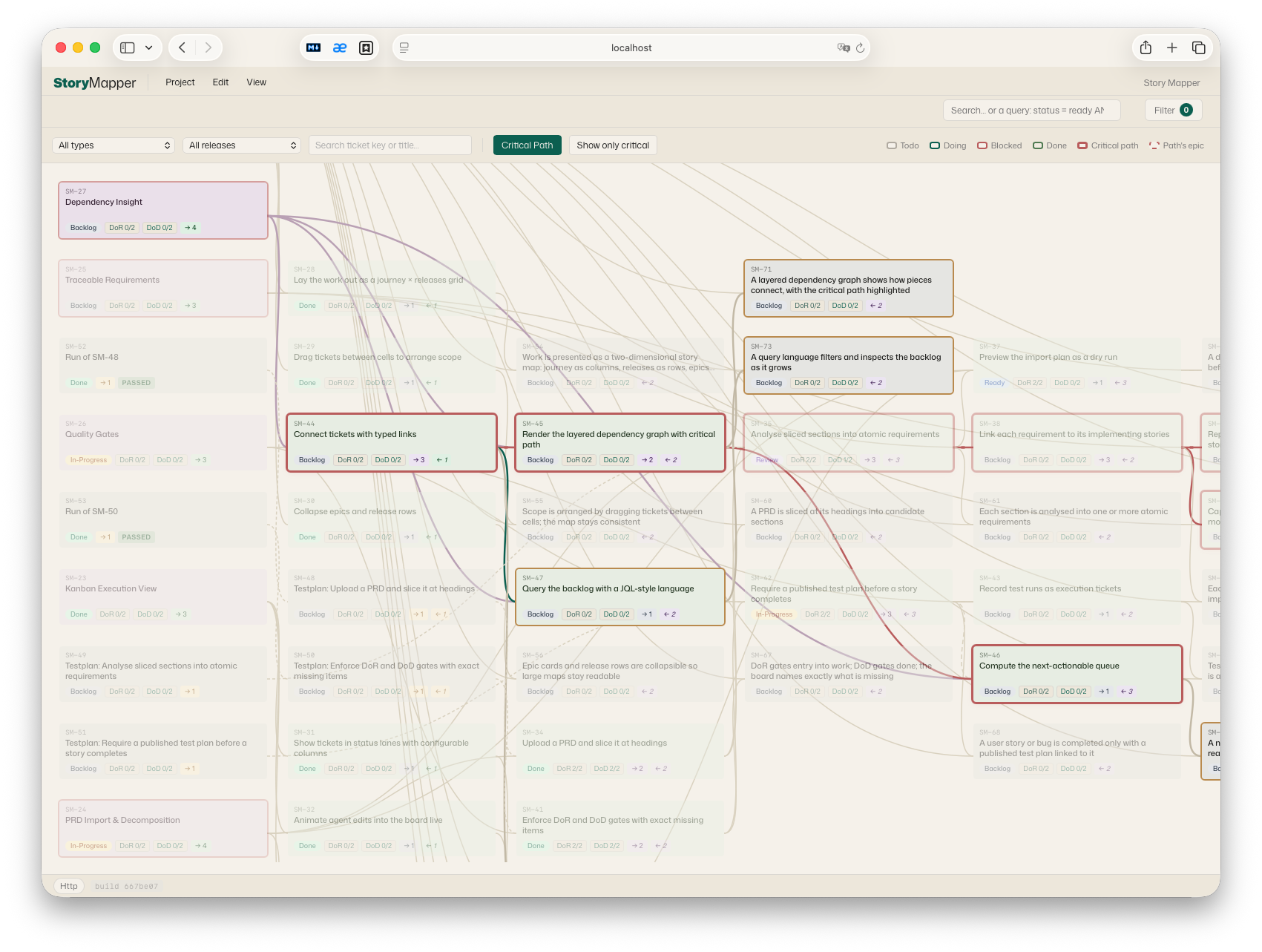Viewport: 1262px width, 952px height.
Task: Click PASSED badge on Run of SM-48
Action: tap(137, 383)
